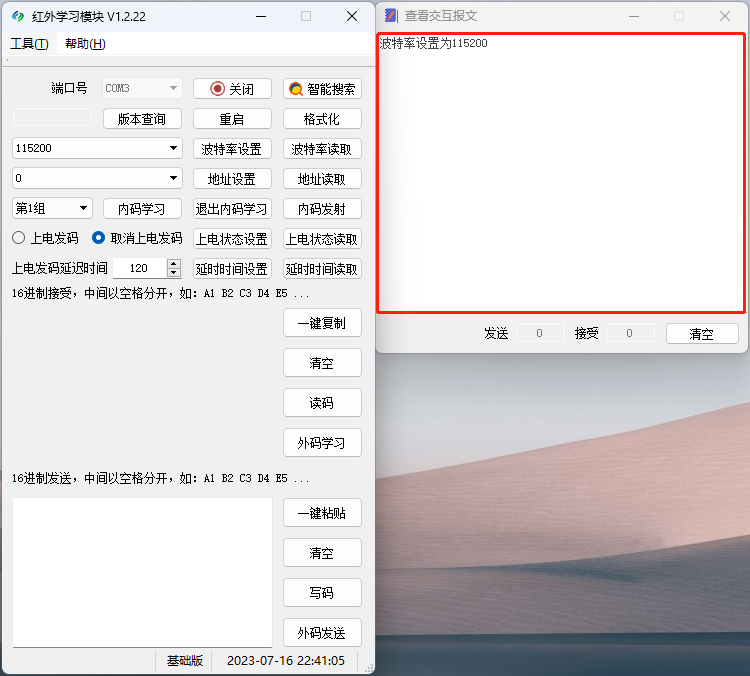The height and width of the screenshot is (676, 750).
Task: Click the 外码发送 external send button
Action: pos(322,633)
